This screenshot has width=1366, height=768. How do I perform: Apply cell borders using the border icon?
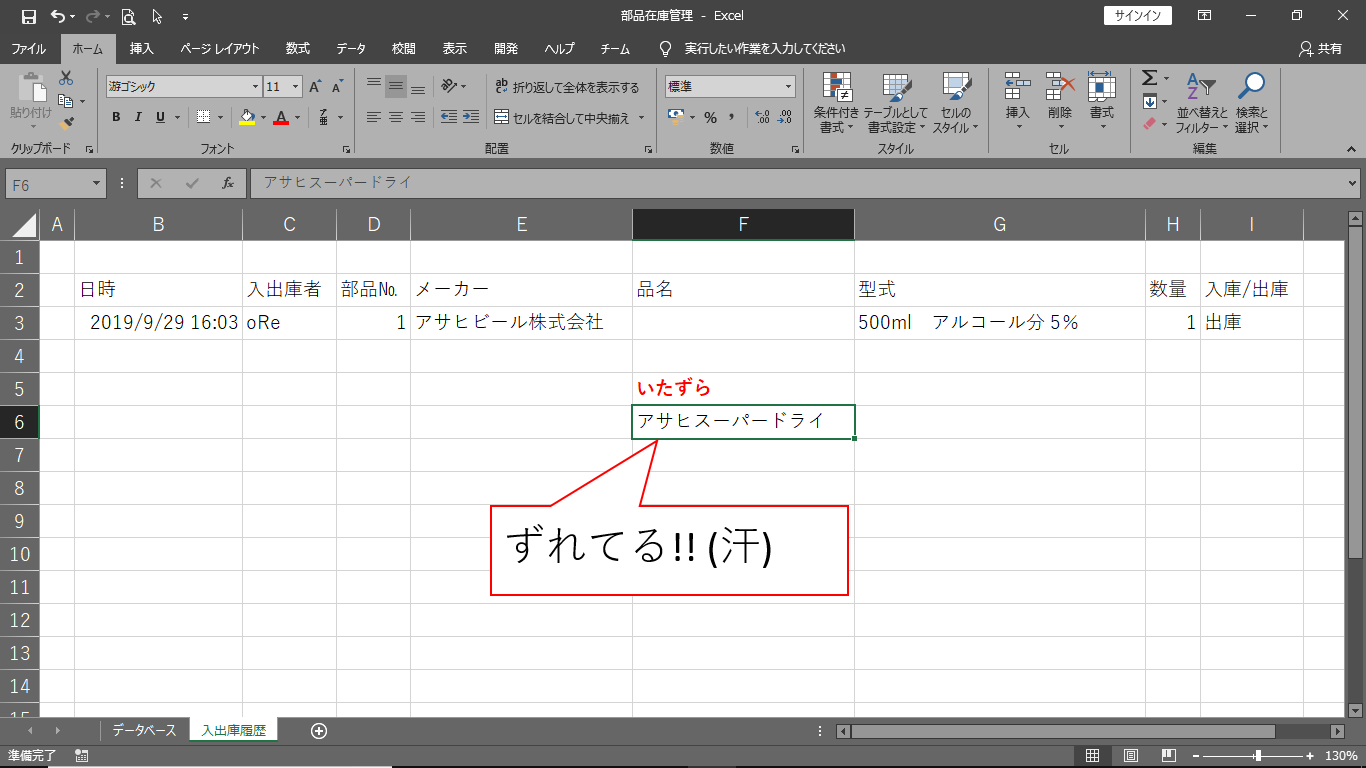pos(204,117)
